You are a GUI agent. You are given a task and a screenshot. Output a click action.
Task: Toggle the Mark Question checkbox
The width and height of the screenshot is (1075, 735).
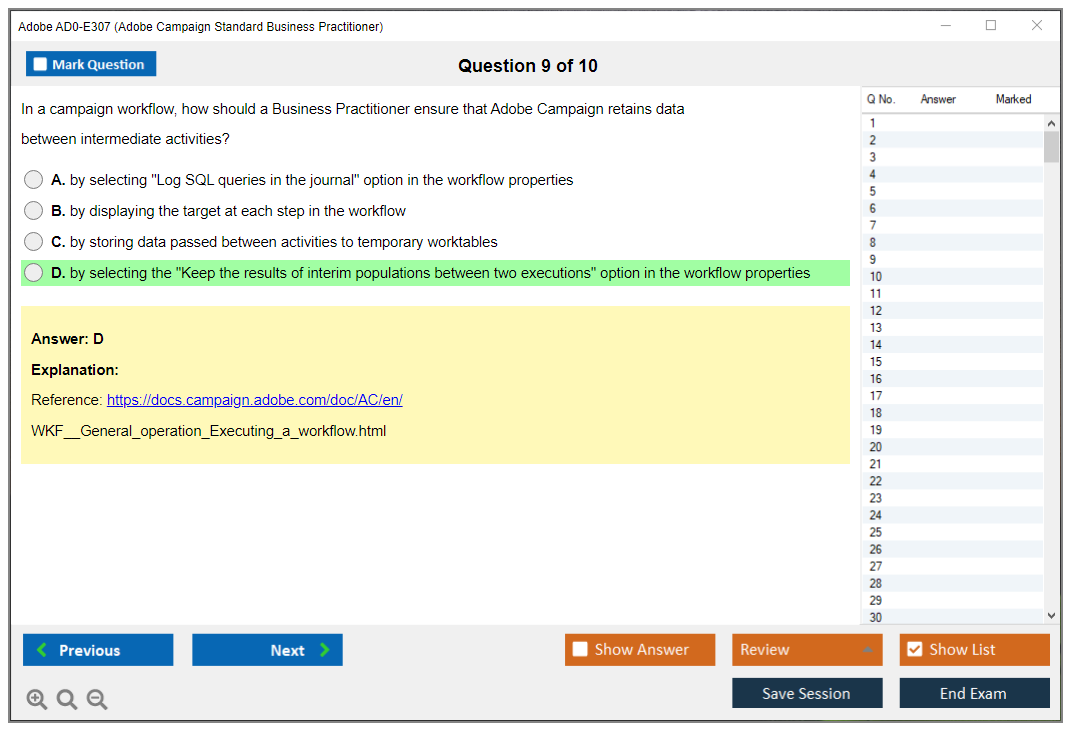point(41,65)
